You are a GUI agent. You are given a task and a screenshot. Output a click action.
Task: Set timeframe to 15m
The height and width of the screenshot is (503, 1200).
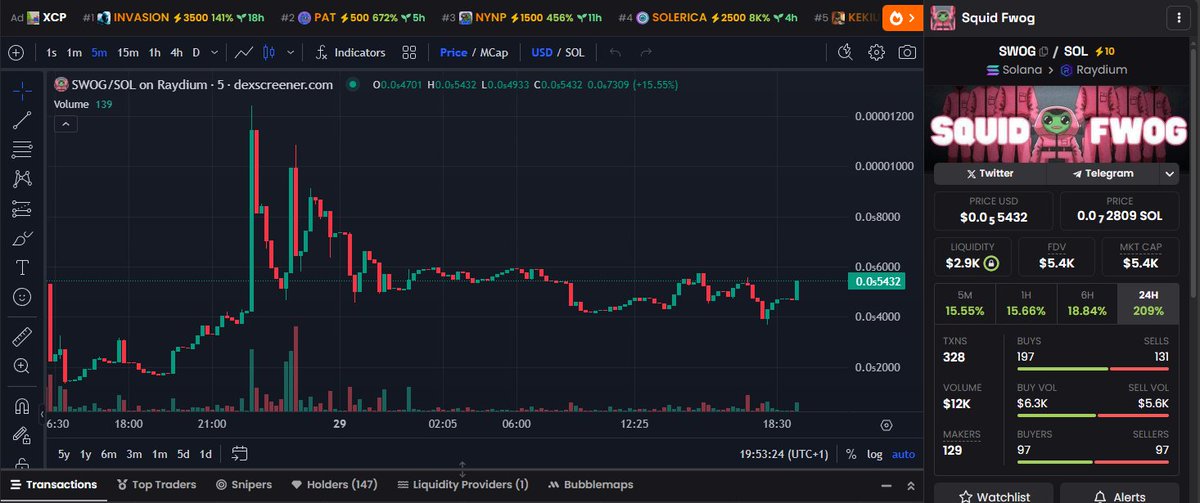127,52
